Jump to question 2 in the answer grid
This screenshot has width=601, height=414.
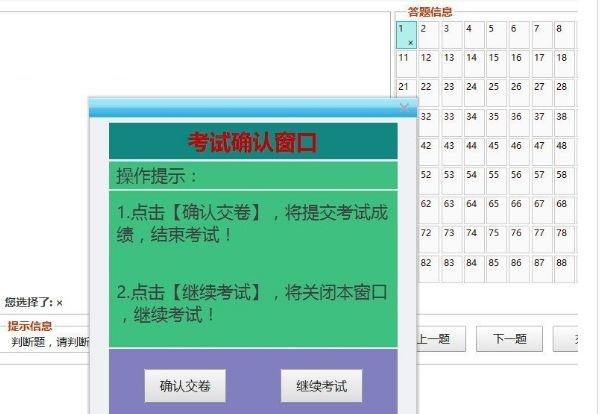pos(429,35)
